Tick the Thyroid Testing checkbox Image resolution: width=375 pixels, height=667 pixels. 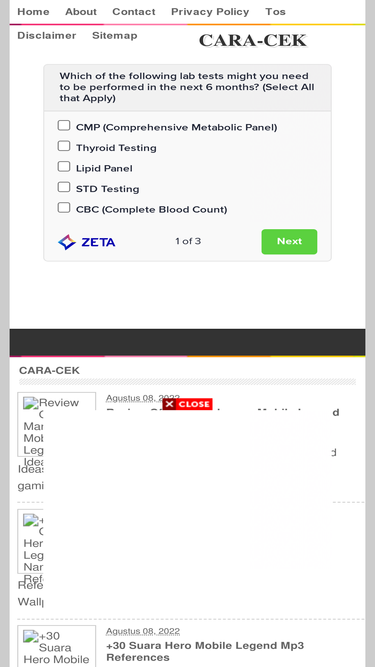tap(64, 146)
